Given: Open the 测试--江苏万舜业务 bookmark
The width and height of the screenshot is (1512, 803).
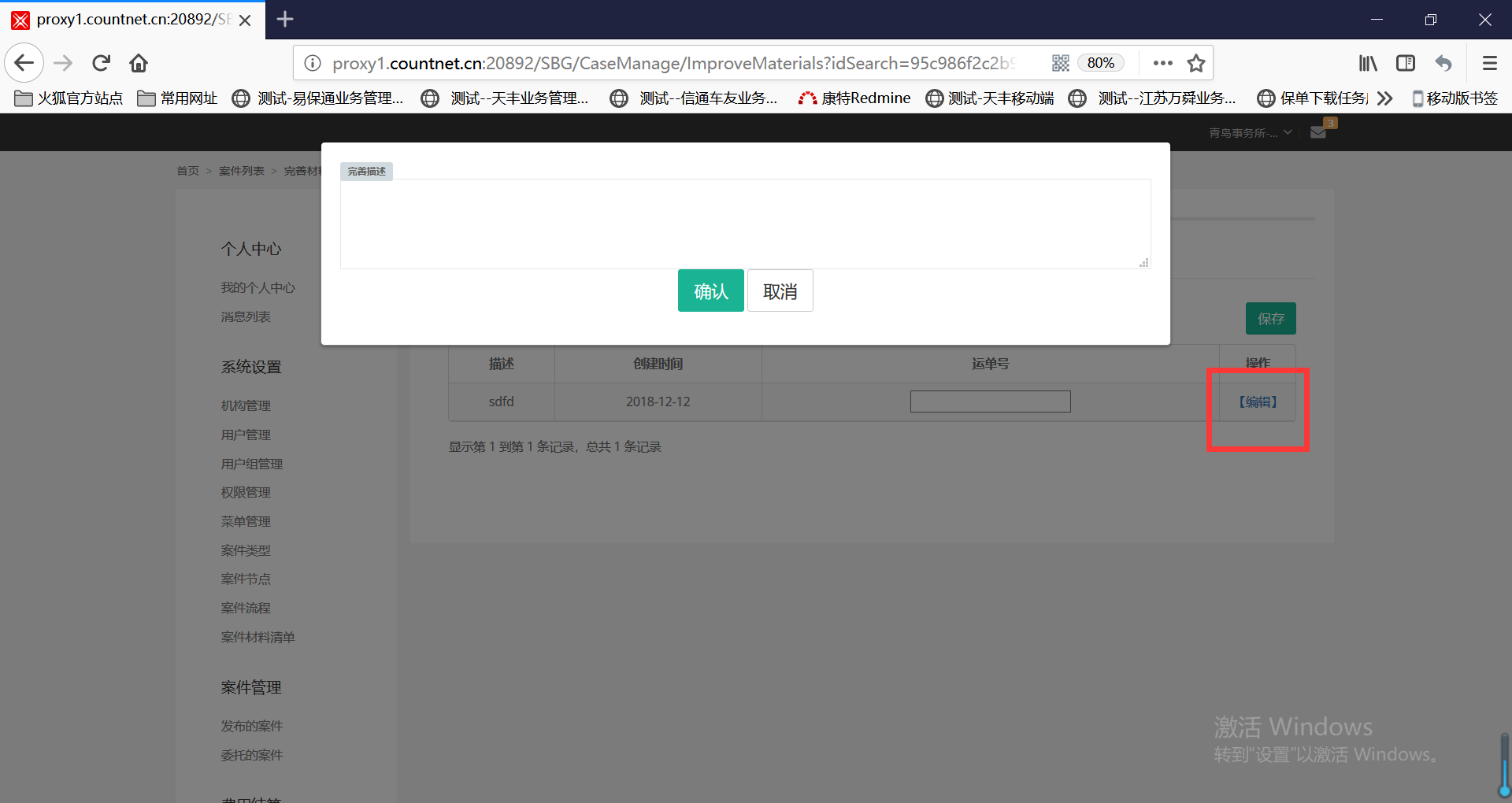Looking at the screenshot, I should [x=1153, y=98].
